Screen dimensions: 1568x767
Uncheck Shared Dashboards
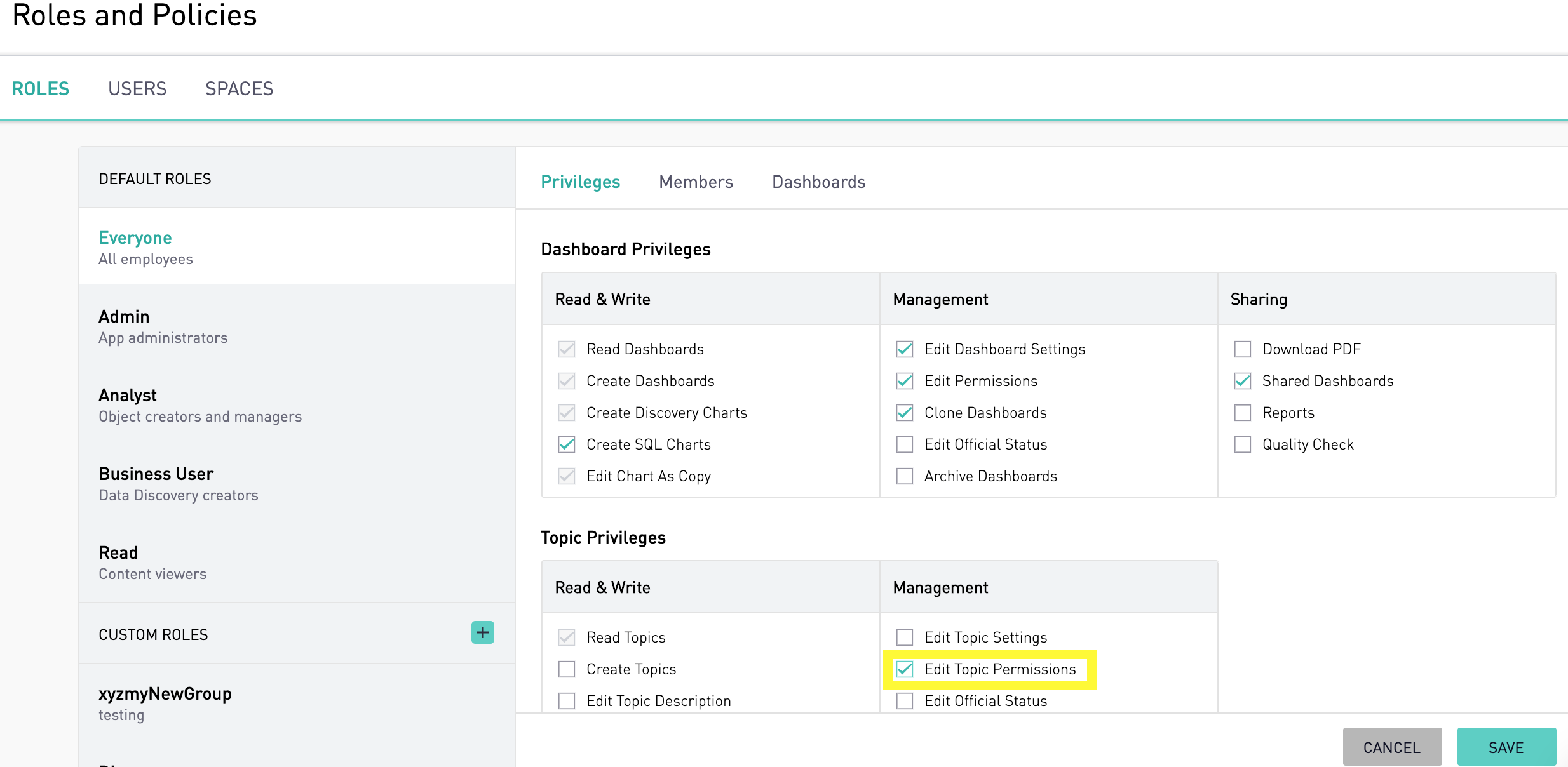pyautogui.click(x=1243, y=381)
